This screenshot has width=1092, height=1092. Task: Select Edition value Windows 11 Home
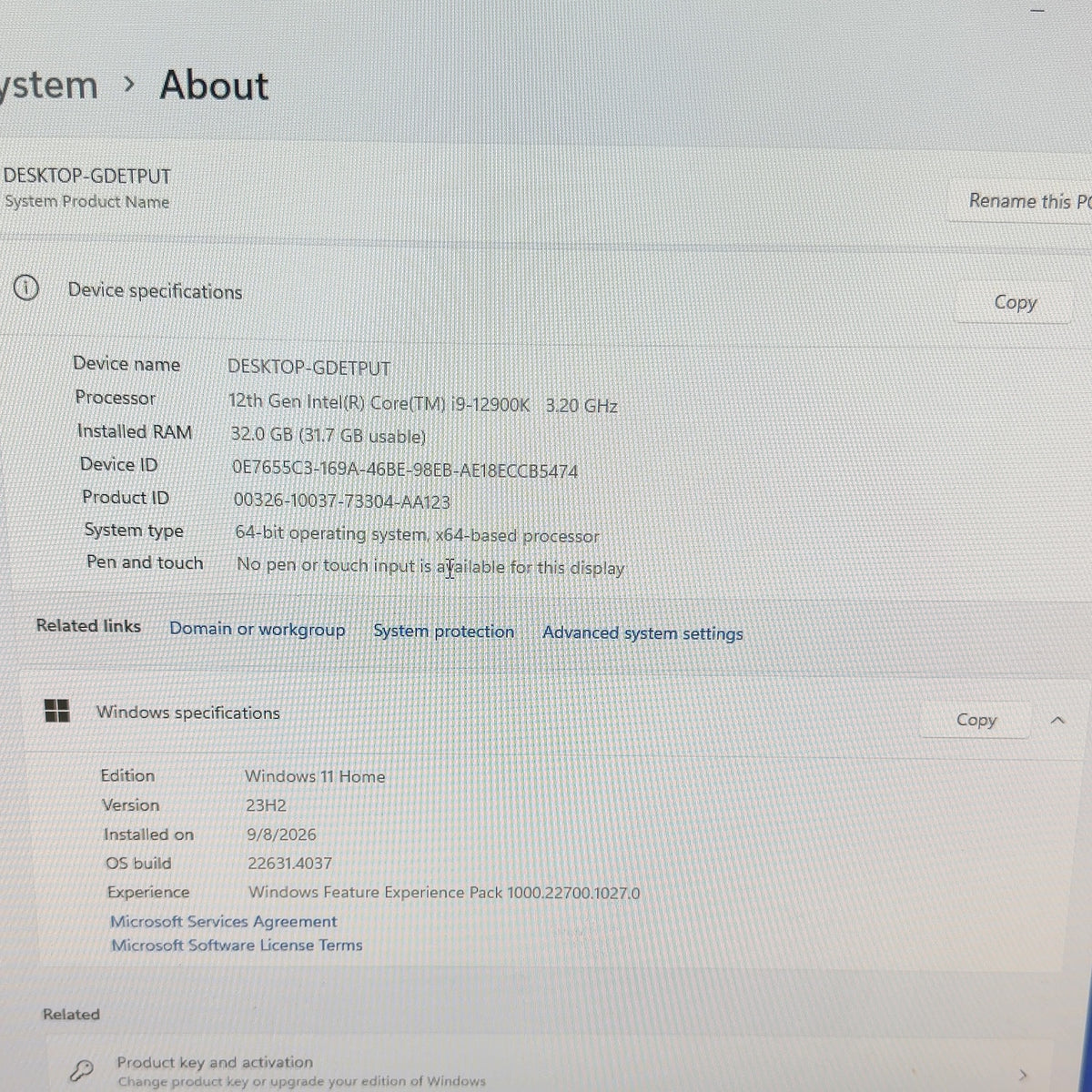[315, 776]
